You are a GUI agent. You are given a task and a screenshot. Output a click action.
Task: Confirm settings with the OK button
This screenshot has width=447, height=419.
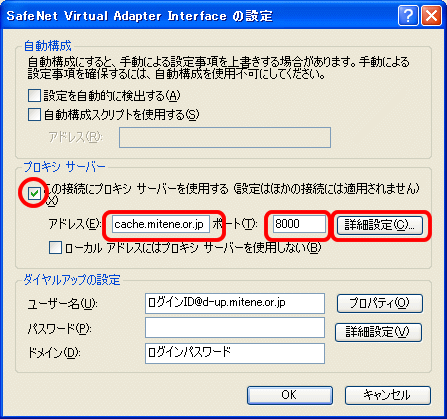point(290,395)
